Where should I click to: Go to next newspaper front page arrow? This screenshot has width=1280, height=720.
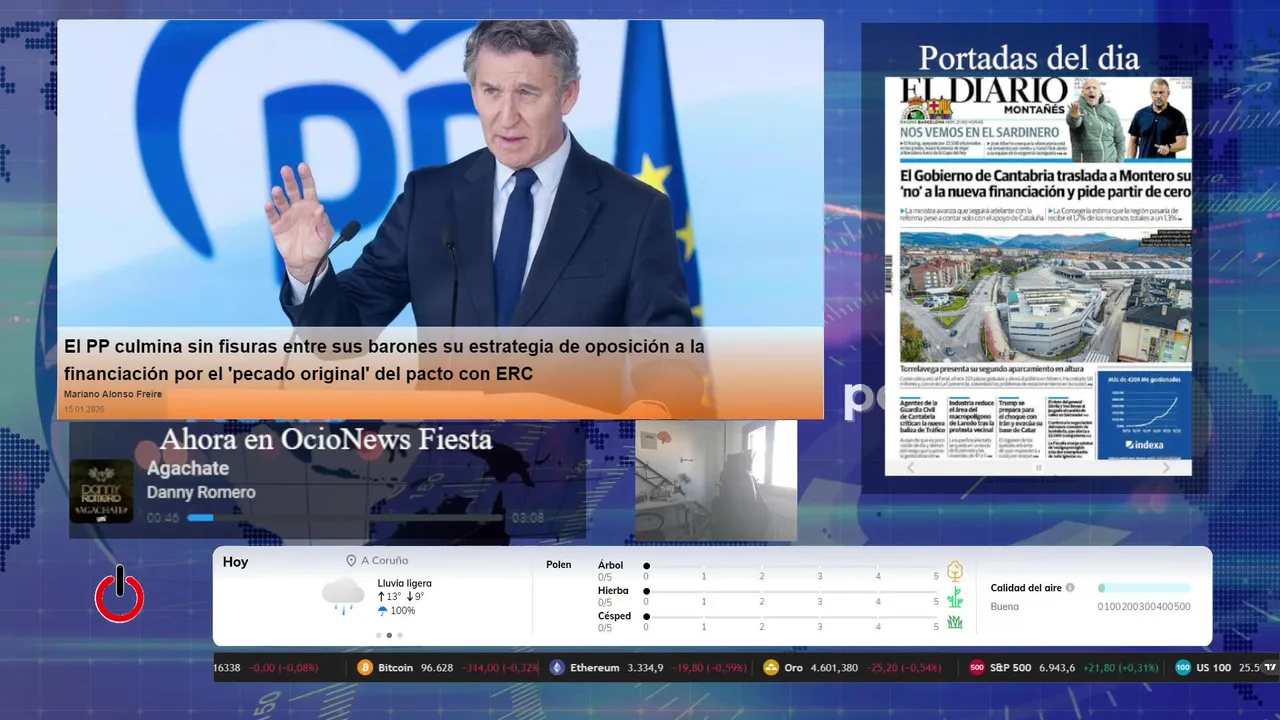pos(1166,467)
